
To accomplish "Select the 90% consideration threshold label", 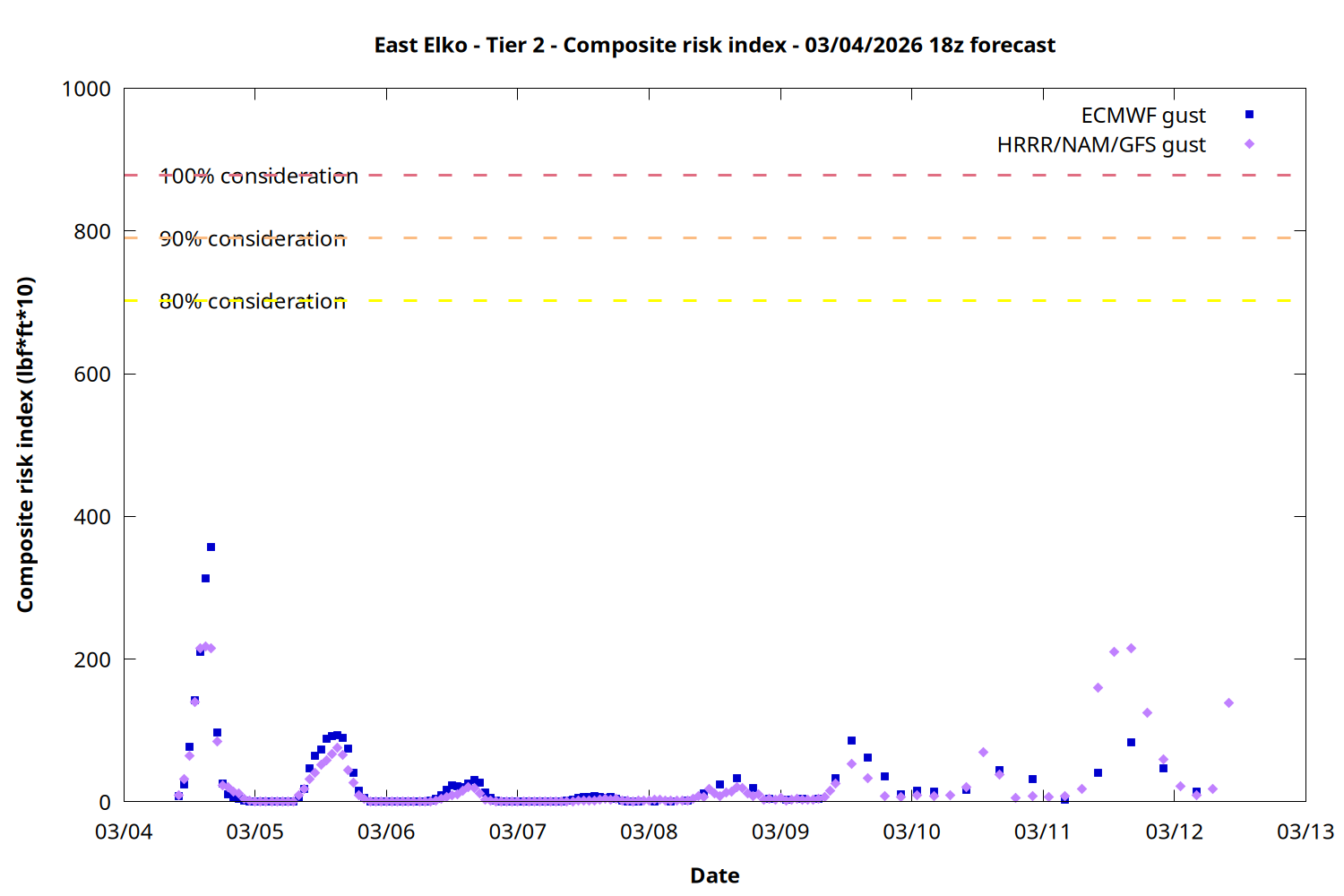I will click(x=253, y=239).
